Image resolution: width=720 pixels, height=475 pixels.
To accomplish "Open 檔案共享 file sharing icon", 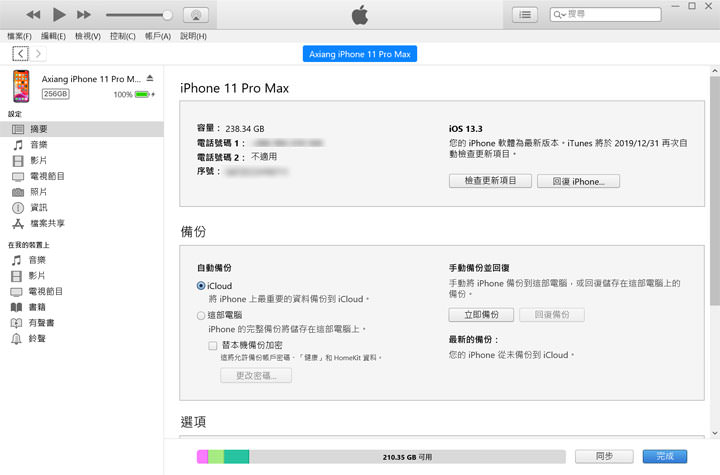I will click(18, 224).
